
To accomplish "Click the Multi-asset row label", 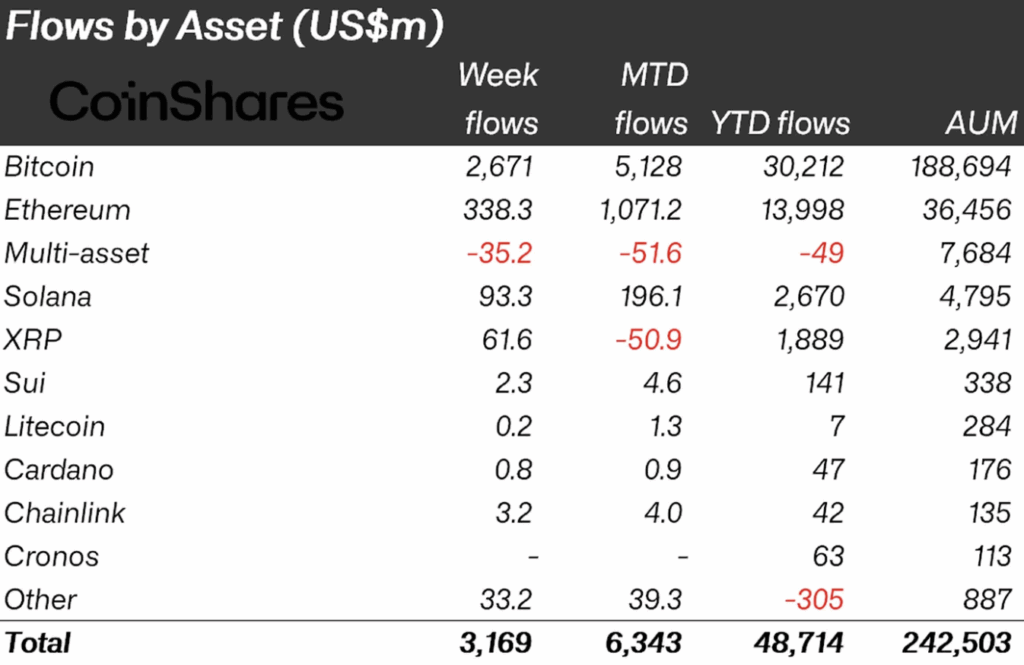I will 76,253.
